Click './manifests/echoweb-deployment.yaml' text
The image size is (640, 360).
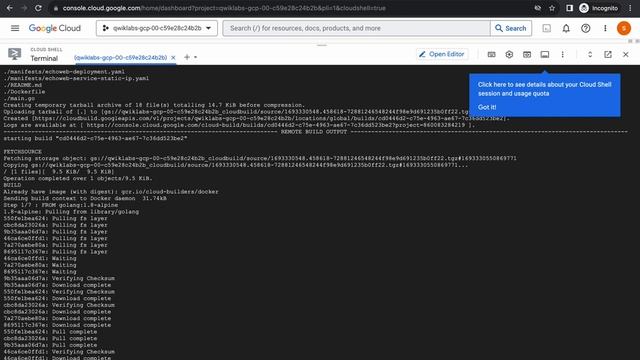coord(64,72)
